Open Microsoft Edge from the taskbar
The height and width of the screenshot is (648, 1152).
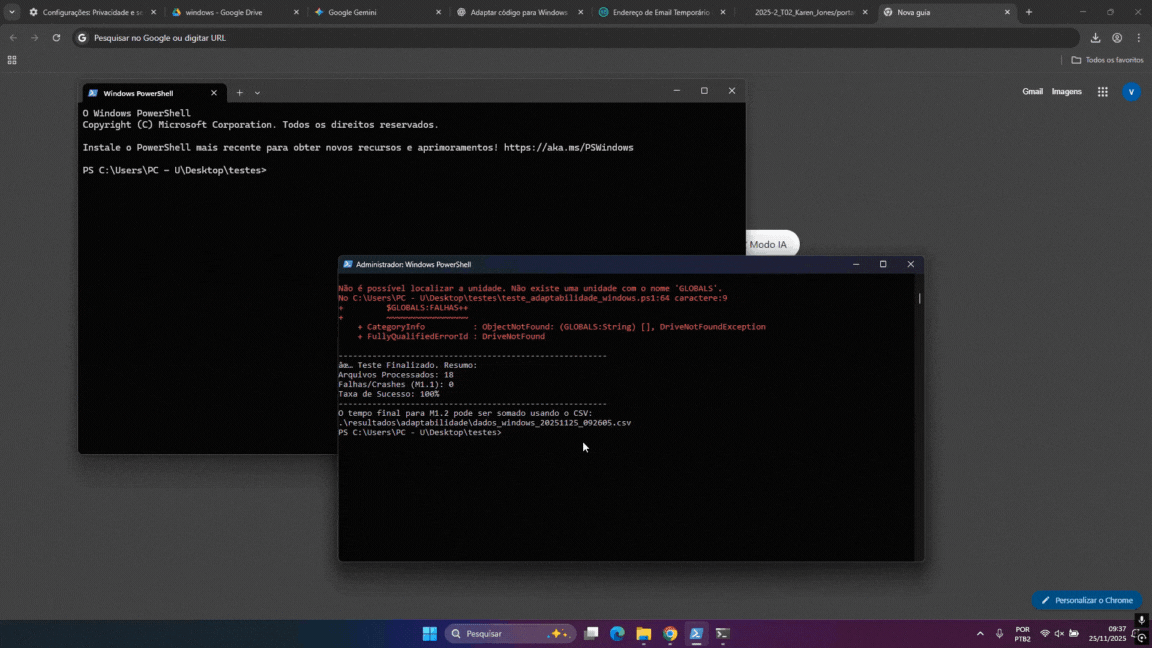tap(617, 634)
